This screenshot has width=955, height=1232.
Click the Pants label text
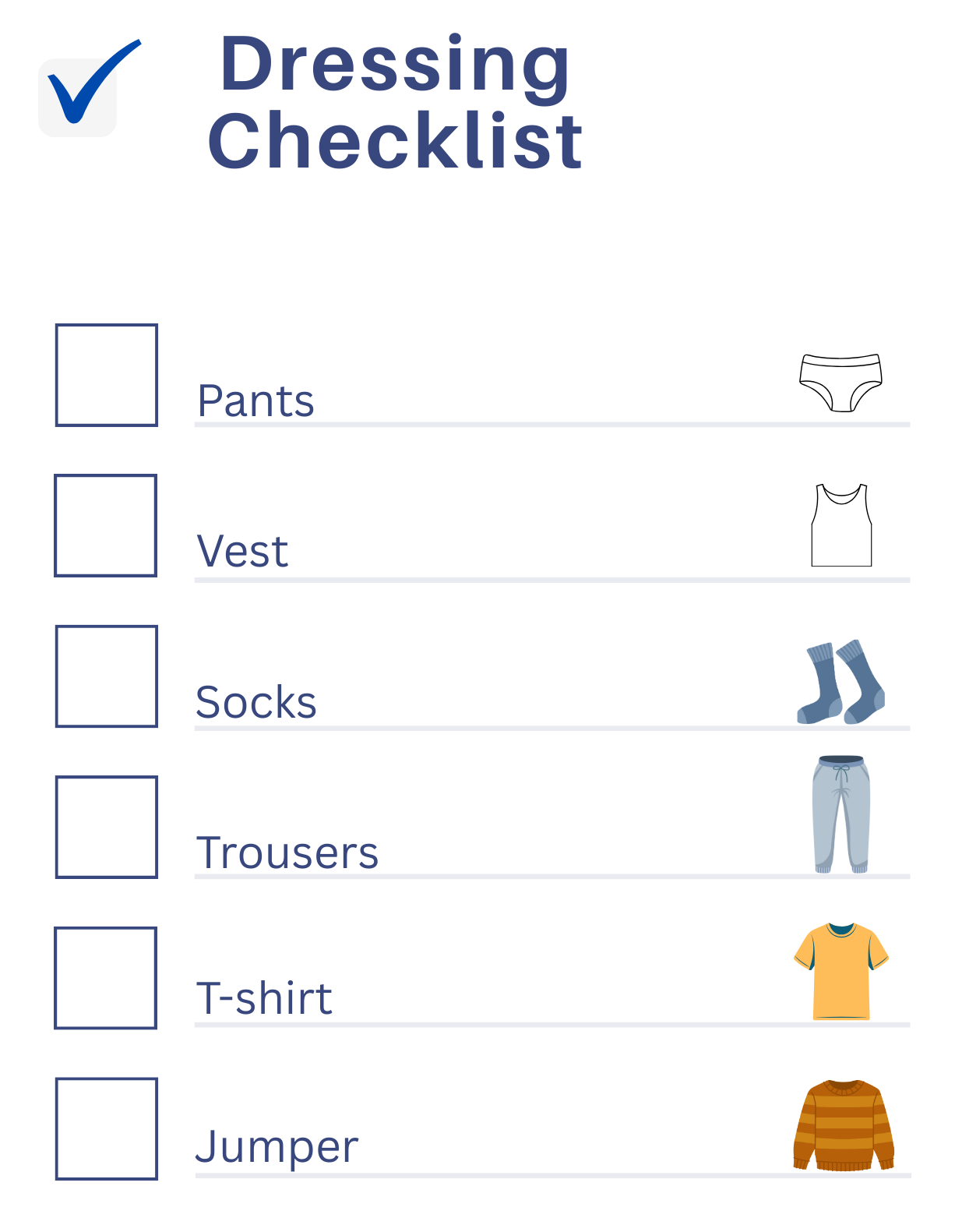(x=255, y=401)
